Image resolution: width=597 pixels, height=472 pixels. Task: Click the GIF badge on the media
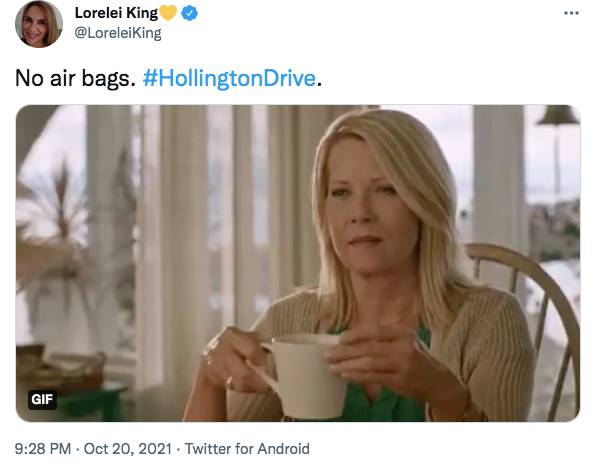[x=42, y=399]
